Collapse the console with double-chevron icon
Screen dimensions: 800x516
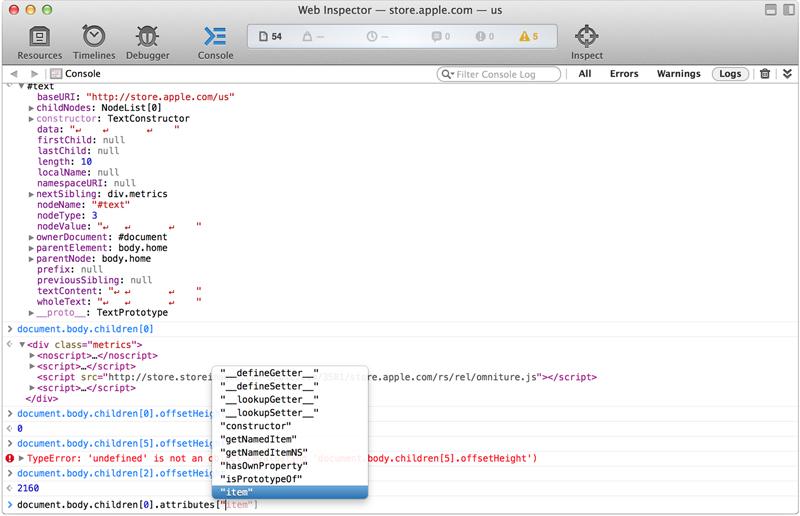tap(787, 73)
